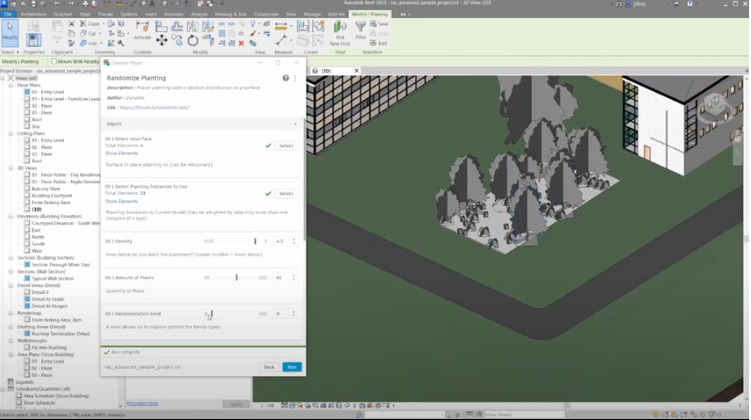Click the Move tool in ribbon

(x=161, y=41)
